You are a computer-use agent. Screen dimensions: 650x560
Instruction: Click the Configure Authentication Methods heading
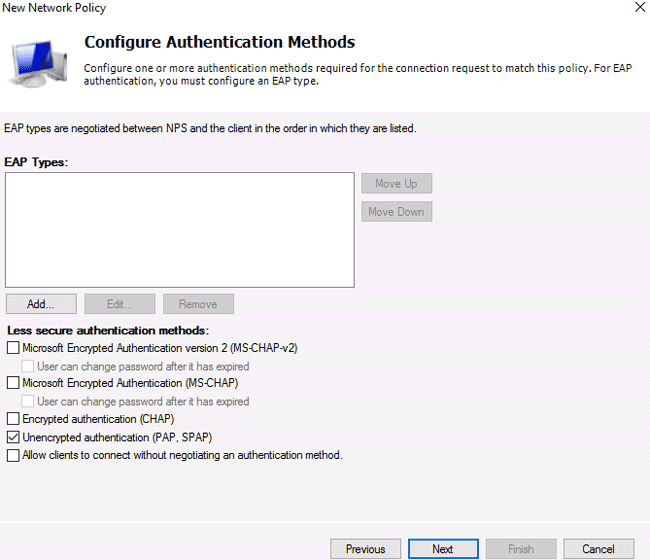click(x=220, y=42)
